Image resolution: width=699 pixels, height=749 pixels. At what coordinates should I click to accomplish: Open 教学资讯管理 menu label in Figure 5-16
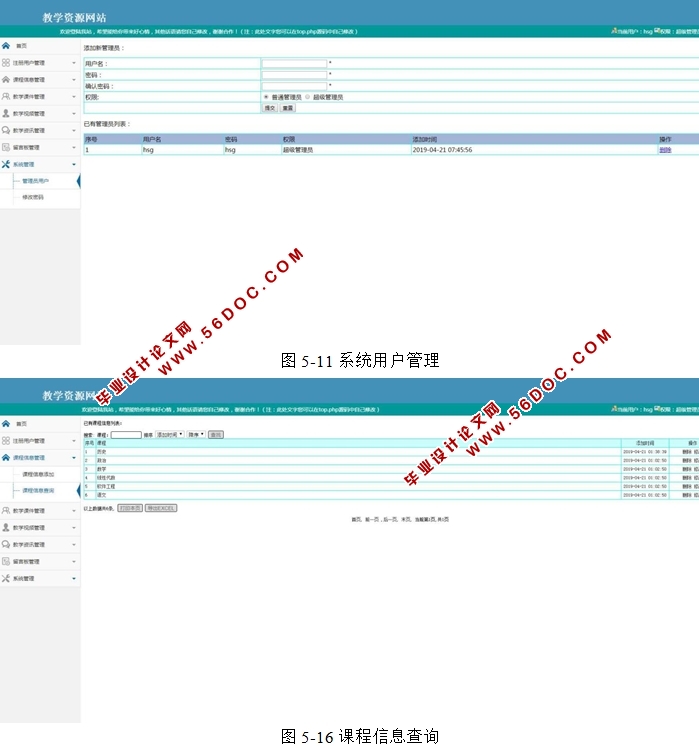(x=29, y=545)
